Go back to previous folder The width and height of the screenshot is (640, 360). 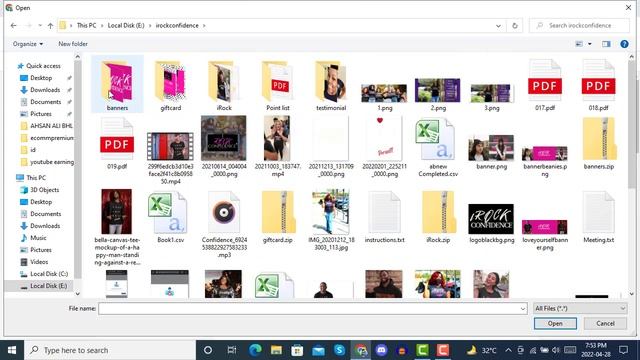point(13,25)
